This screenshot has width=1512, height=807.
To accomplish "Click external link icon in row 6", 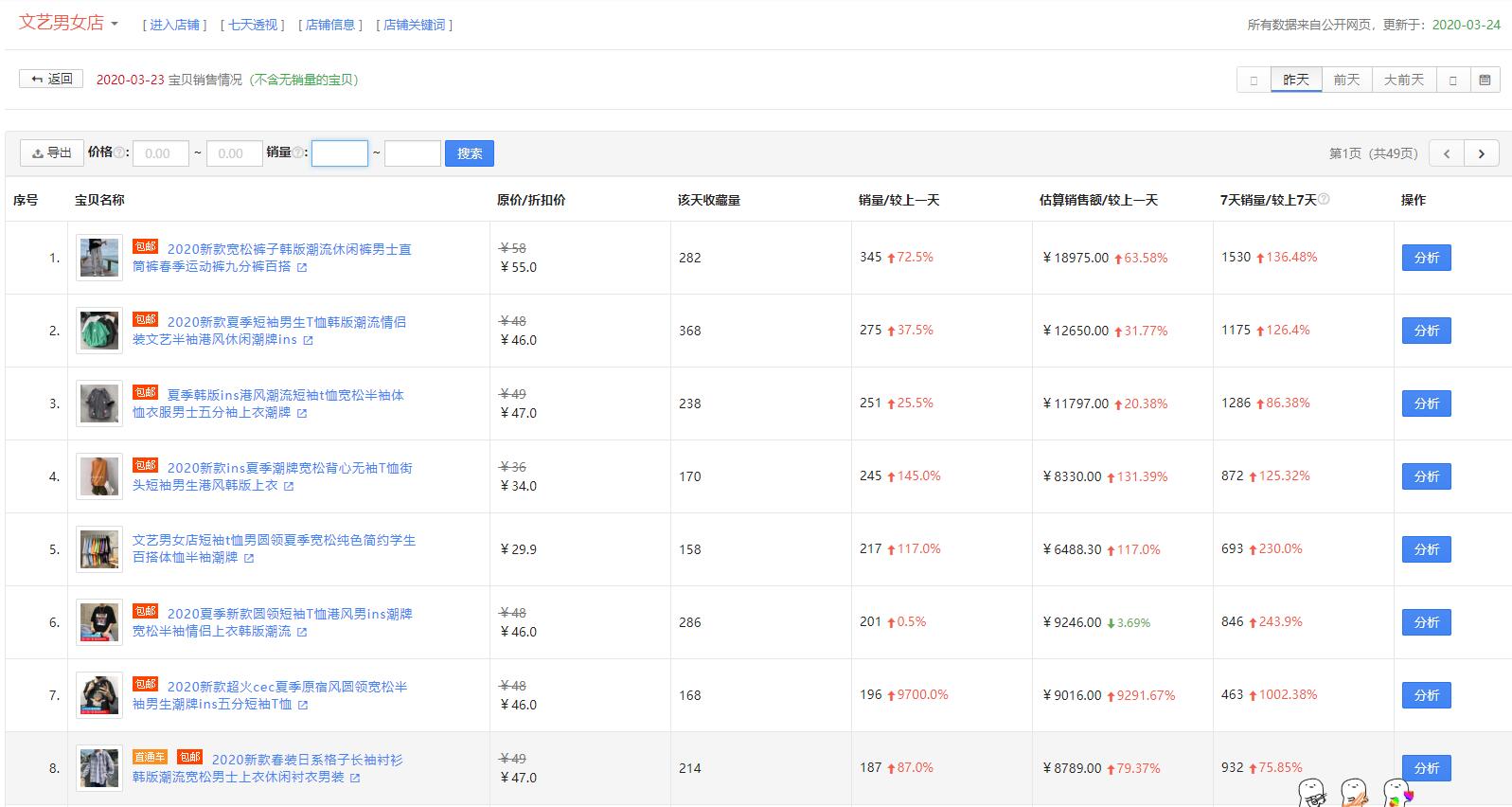I will [302, 633].
